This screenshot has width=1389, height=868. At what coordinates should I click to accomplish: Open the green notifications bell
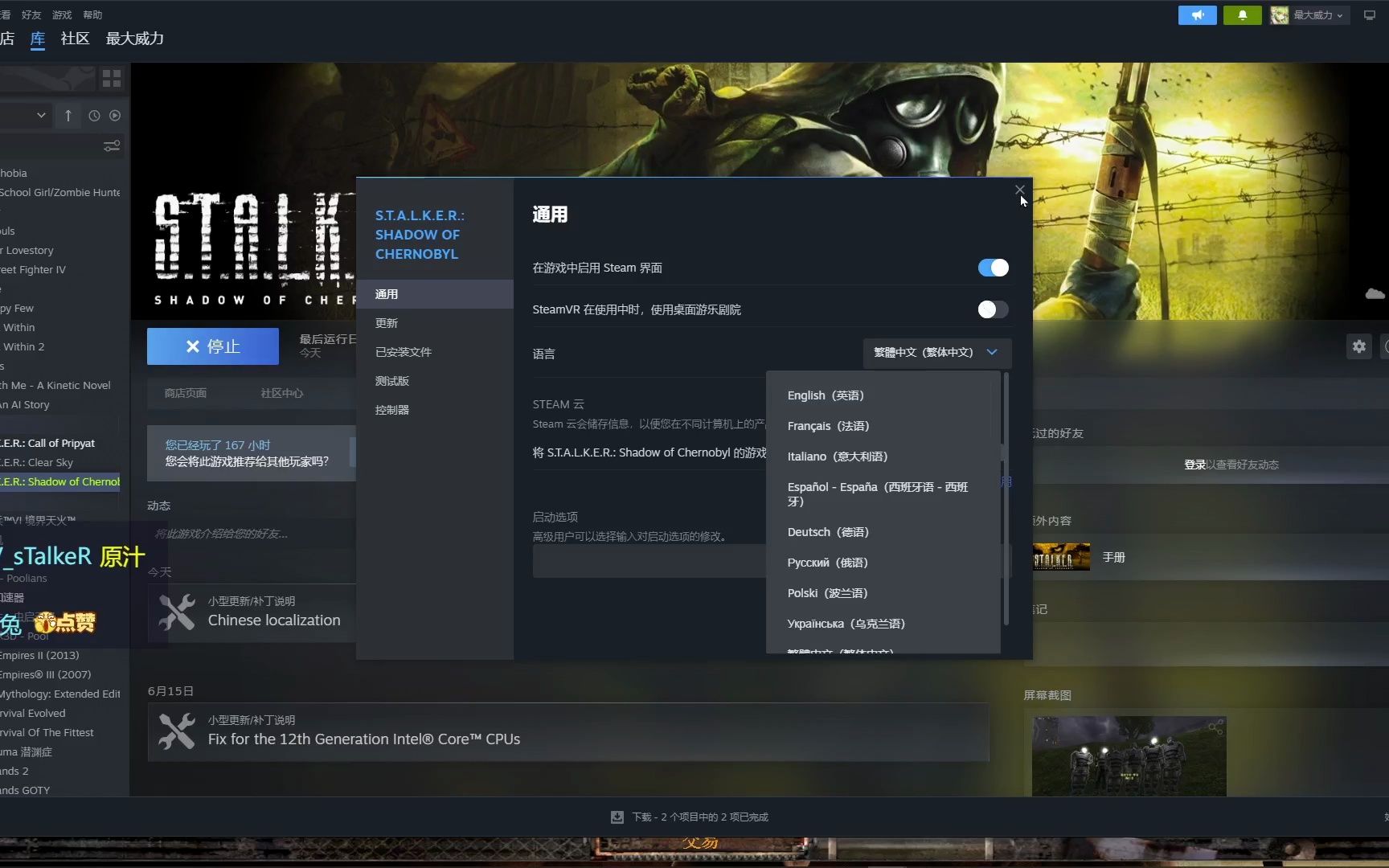tap(1242, 15)
